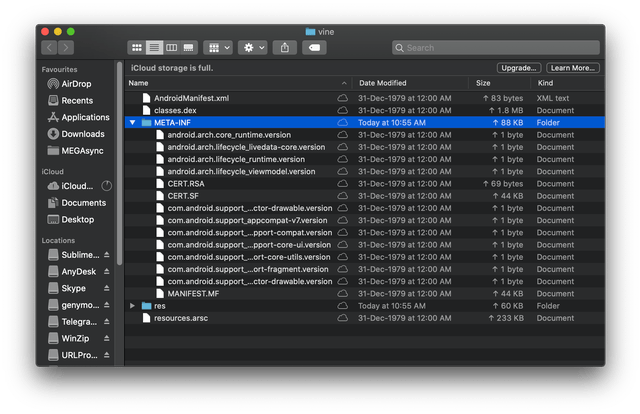Eject the URLPro volume
The width and height of the screenshot is (640, 414).
[107, 355]
